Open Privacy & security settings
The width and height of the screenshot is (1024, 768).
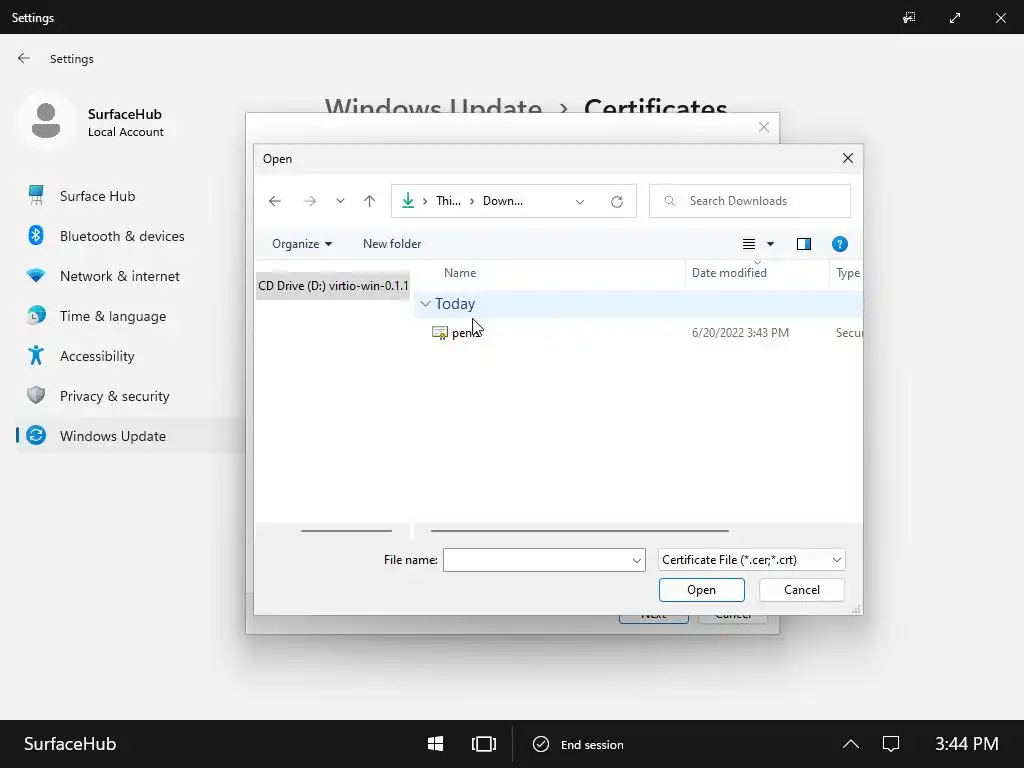pyautogui.click(x=114, y=396)
